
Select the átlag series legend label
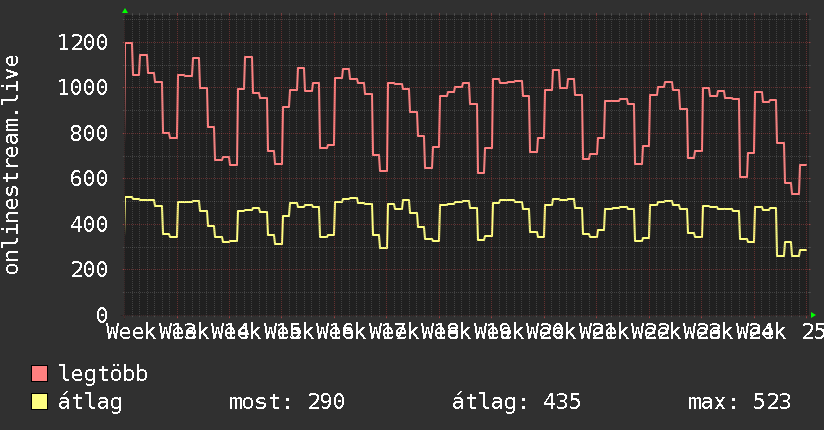pos(90,402)
